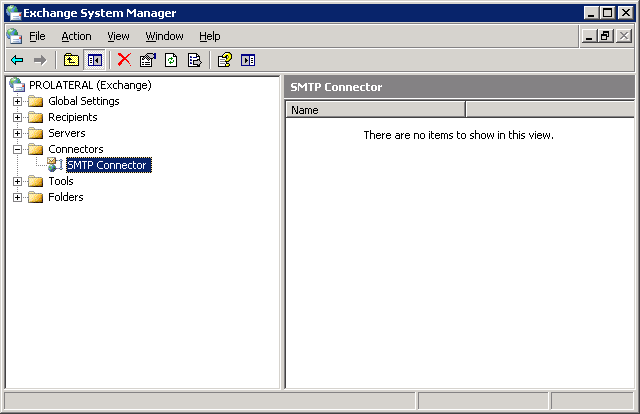Screen dimensions: 640x414
Task: Minimize the inner console child window
Action: (x=589, y=36)
